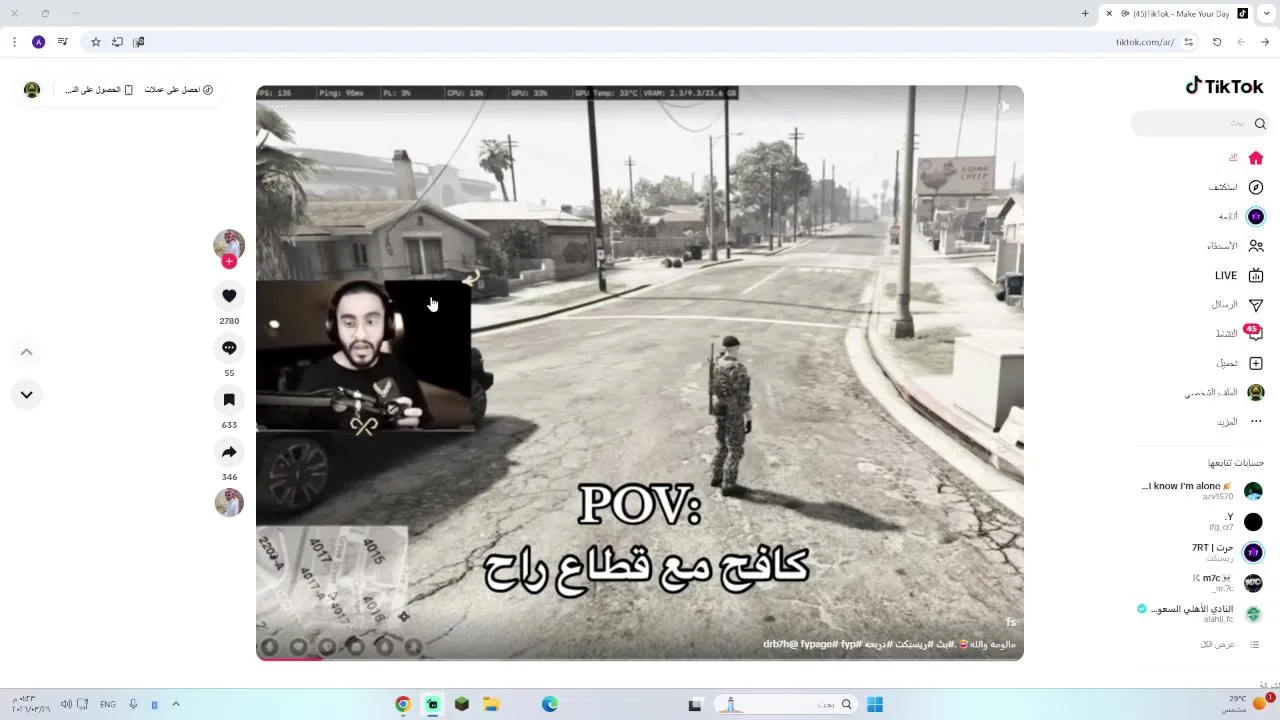Go to previous video with up arrow
The height and width of the screenshot is (720, 1280).
click(27, 352)
